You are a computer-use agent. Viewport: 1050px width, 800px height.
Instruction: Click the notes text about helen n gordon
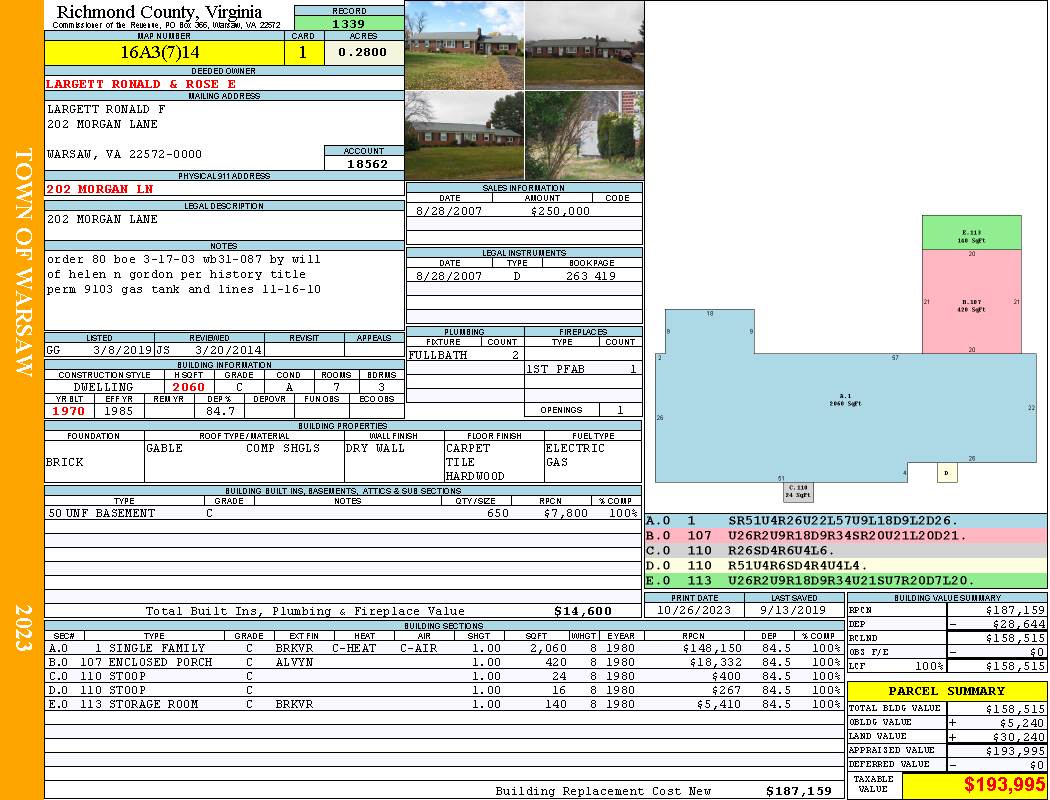[175, 274]
